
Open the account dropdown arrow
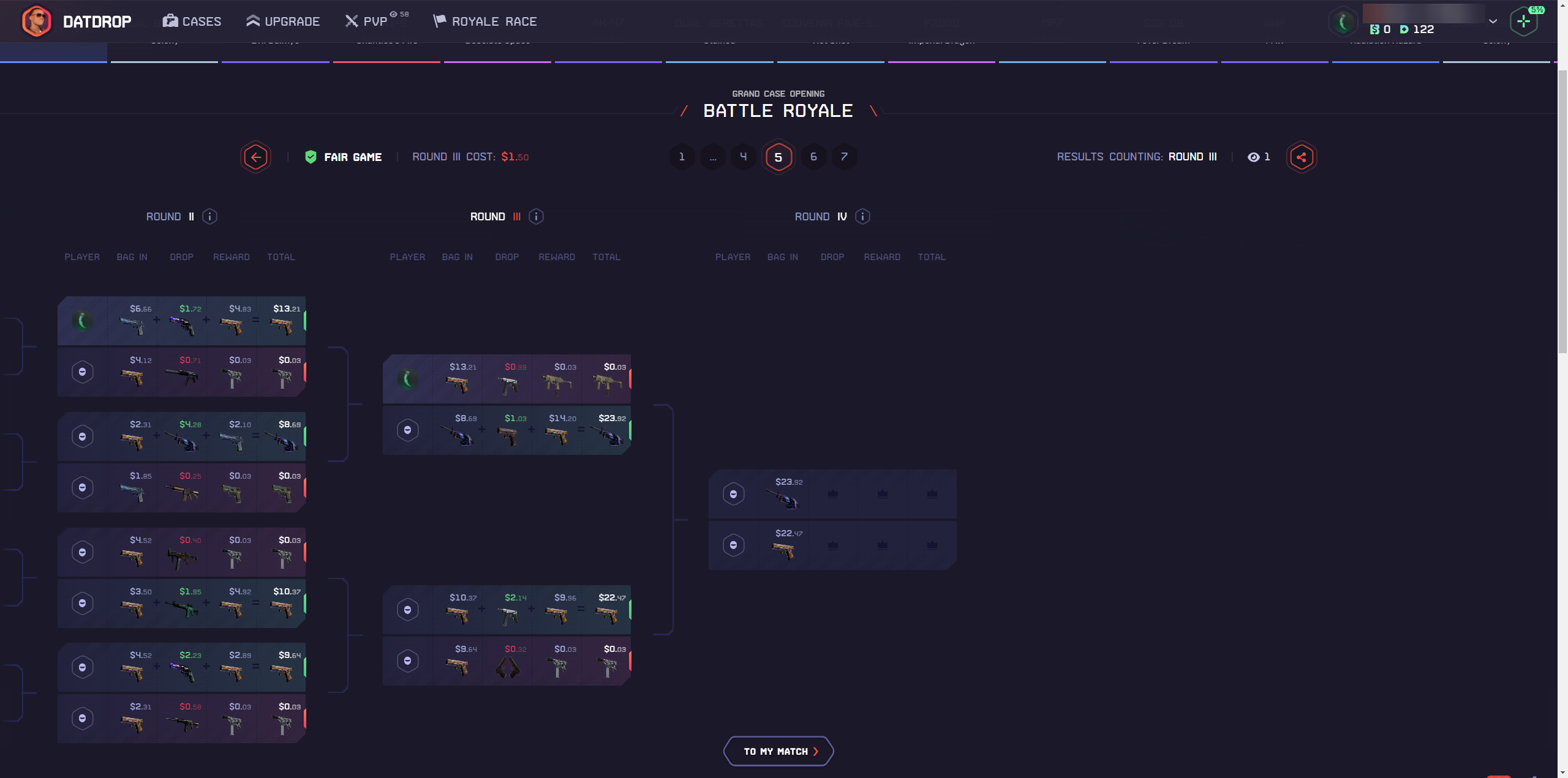(x=1493, y=21)
